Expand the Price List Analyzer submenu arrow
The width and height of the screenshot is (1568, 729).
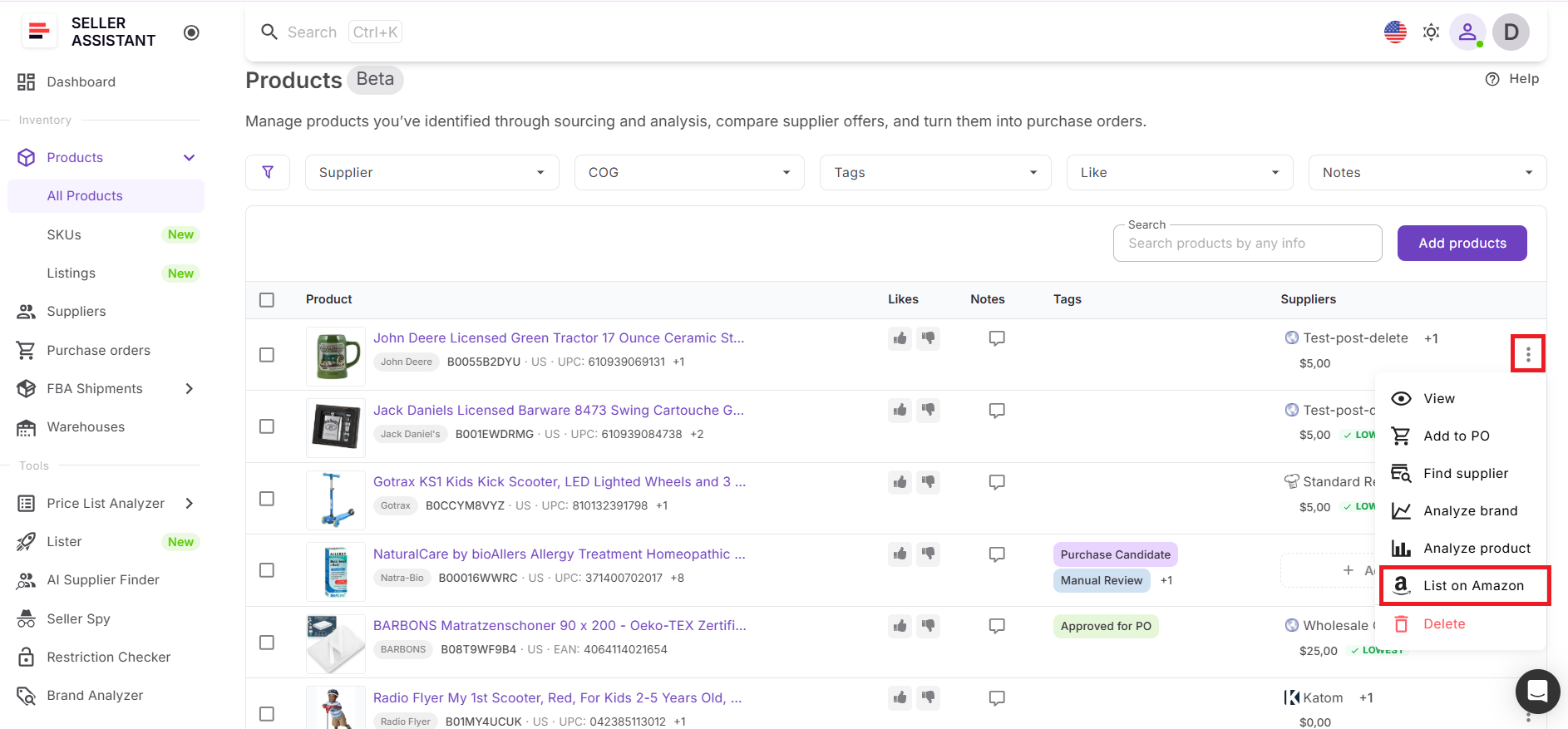click(190, 503)
